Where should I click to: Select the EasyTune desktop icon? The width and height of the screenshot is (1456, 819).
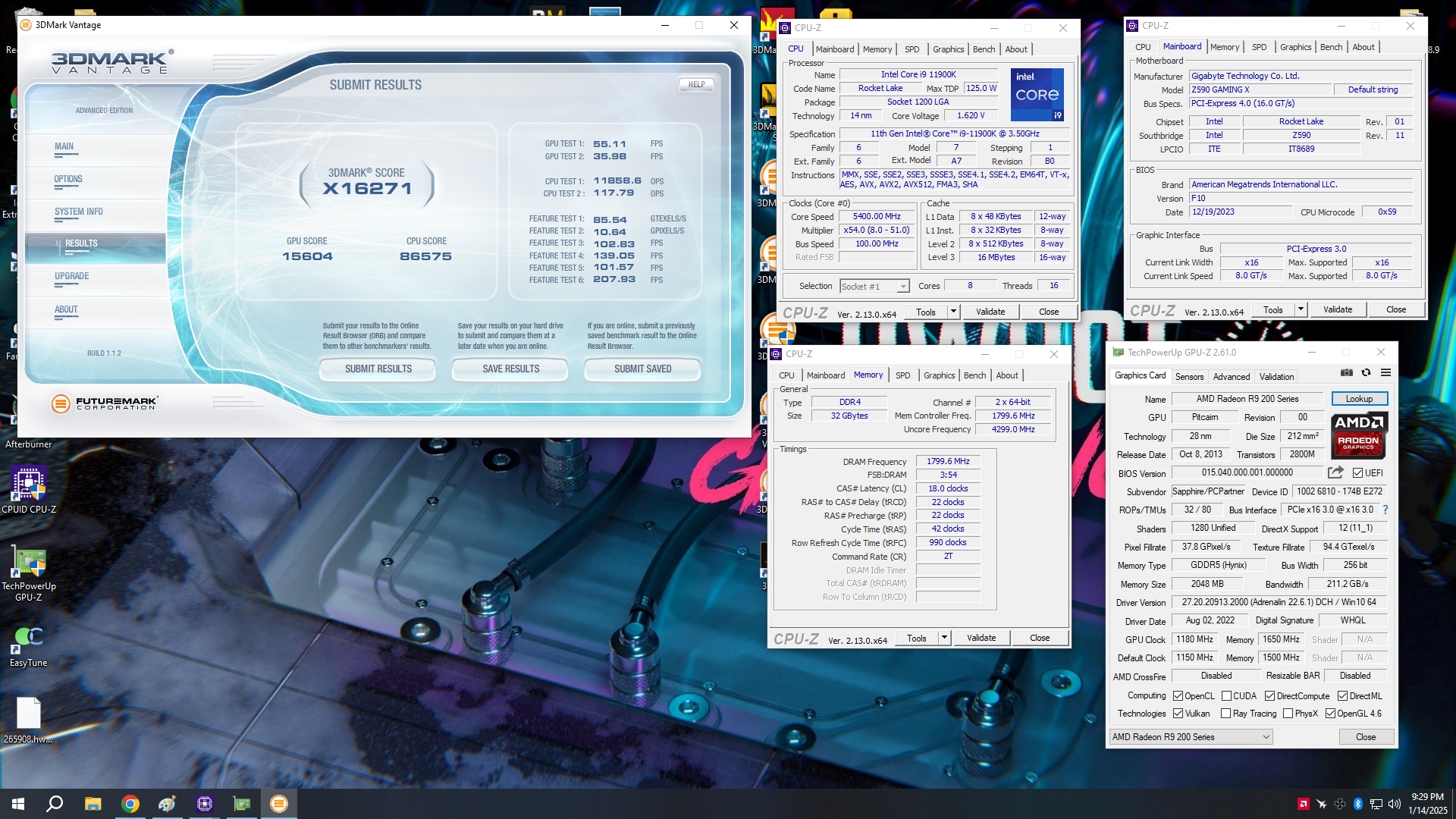[29, 647]
